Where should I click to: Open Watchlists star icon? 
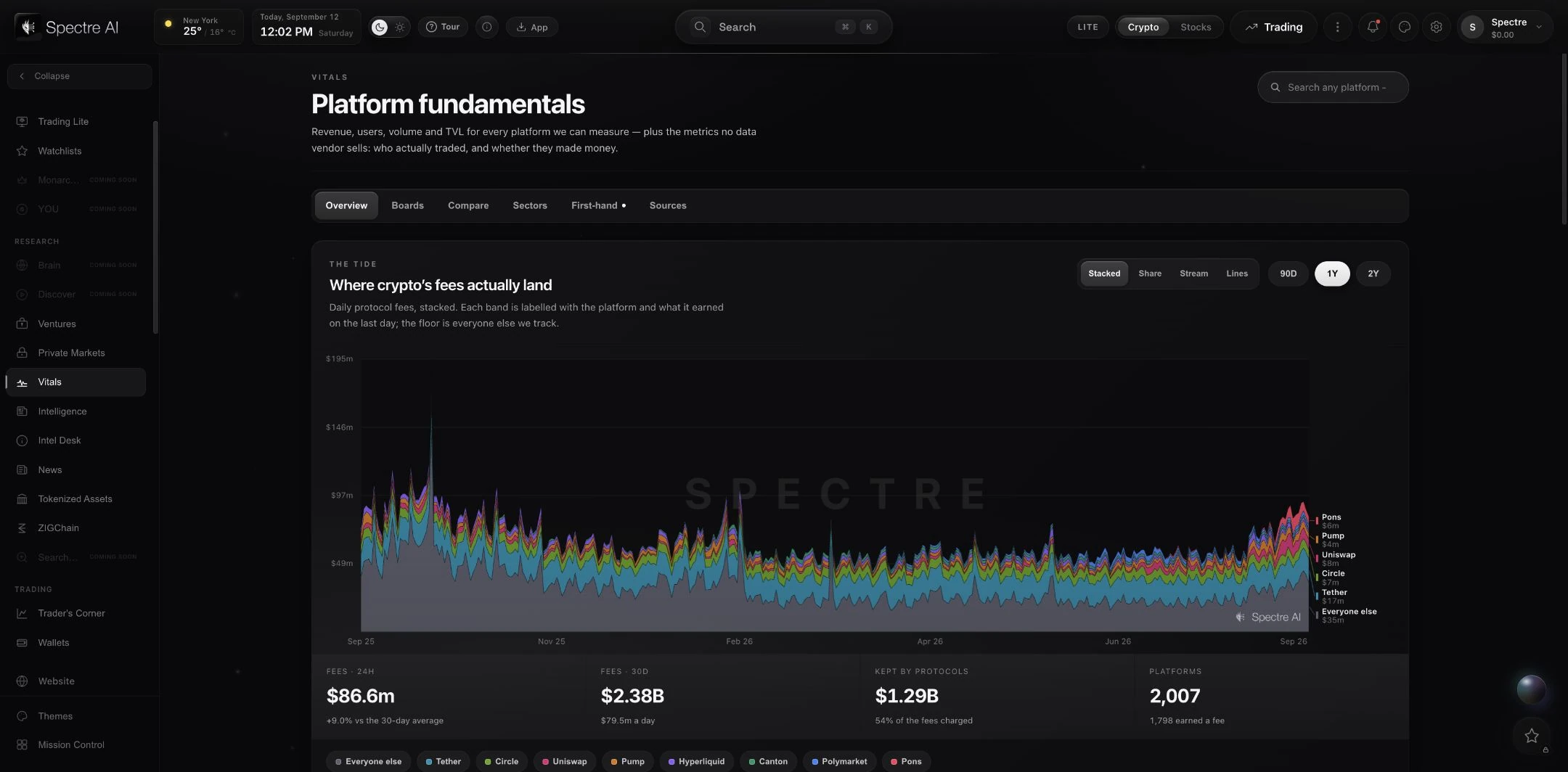[x=23, y=151]
